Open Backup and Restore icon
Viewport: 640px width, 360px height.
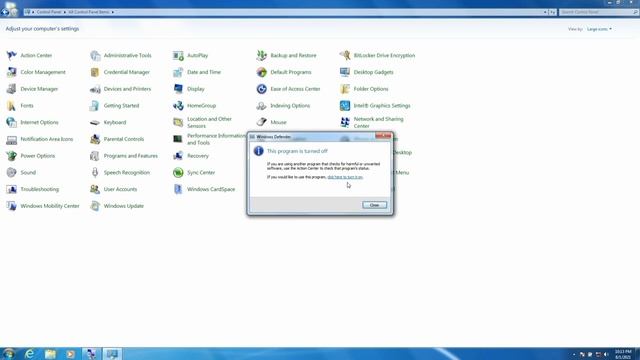tap(261, 55)
